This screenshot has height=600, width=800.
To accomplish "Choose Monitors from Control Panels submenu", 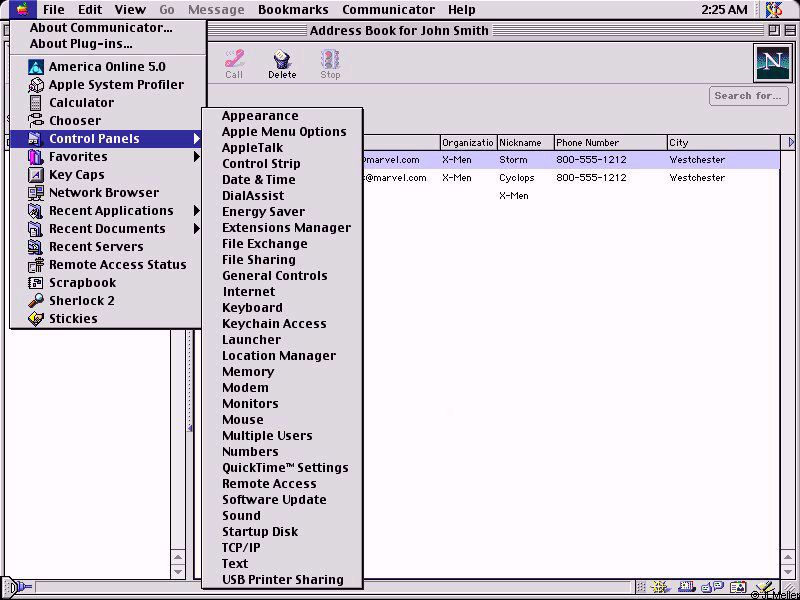I will coord(250,404).
